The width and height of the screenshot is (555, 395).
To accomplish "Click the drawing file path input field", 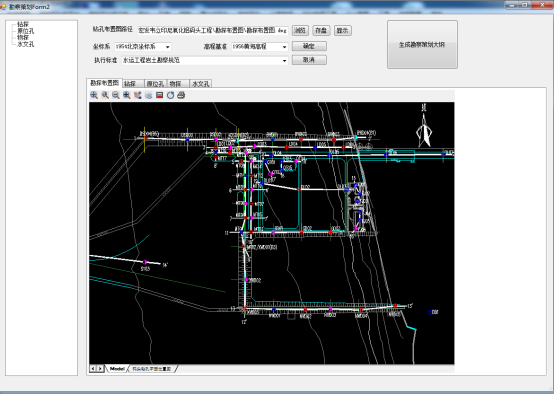I will [x=213, y=31].
